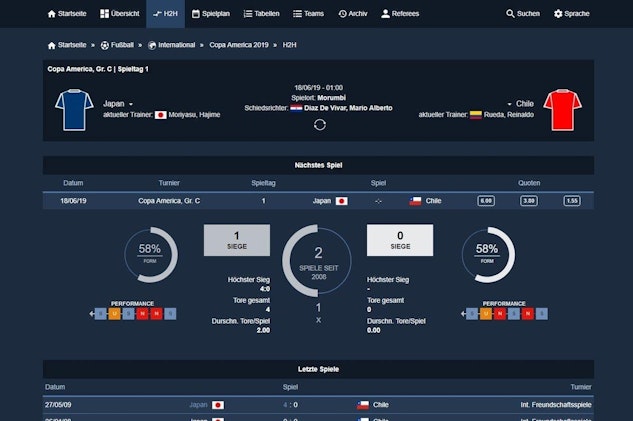Click the 27/05/09 match date

pyautogui.click(x=58, y=404)
